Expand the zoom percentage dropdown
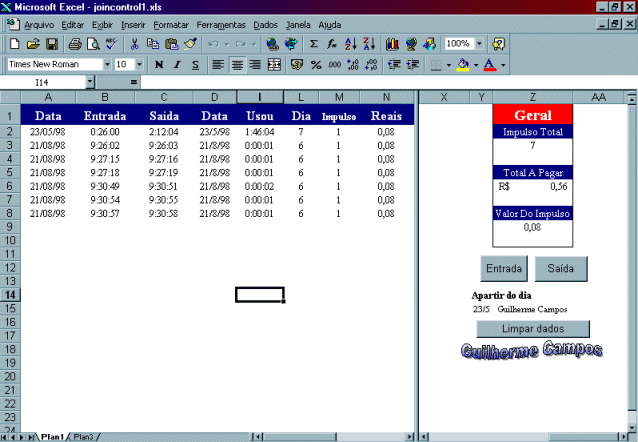This screenshot has width=638, height=442. (479, 44)
